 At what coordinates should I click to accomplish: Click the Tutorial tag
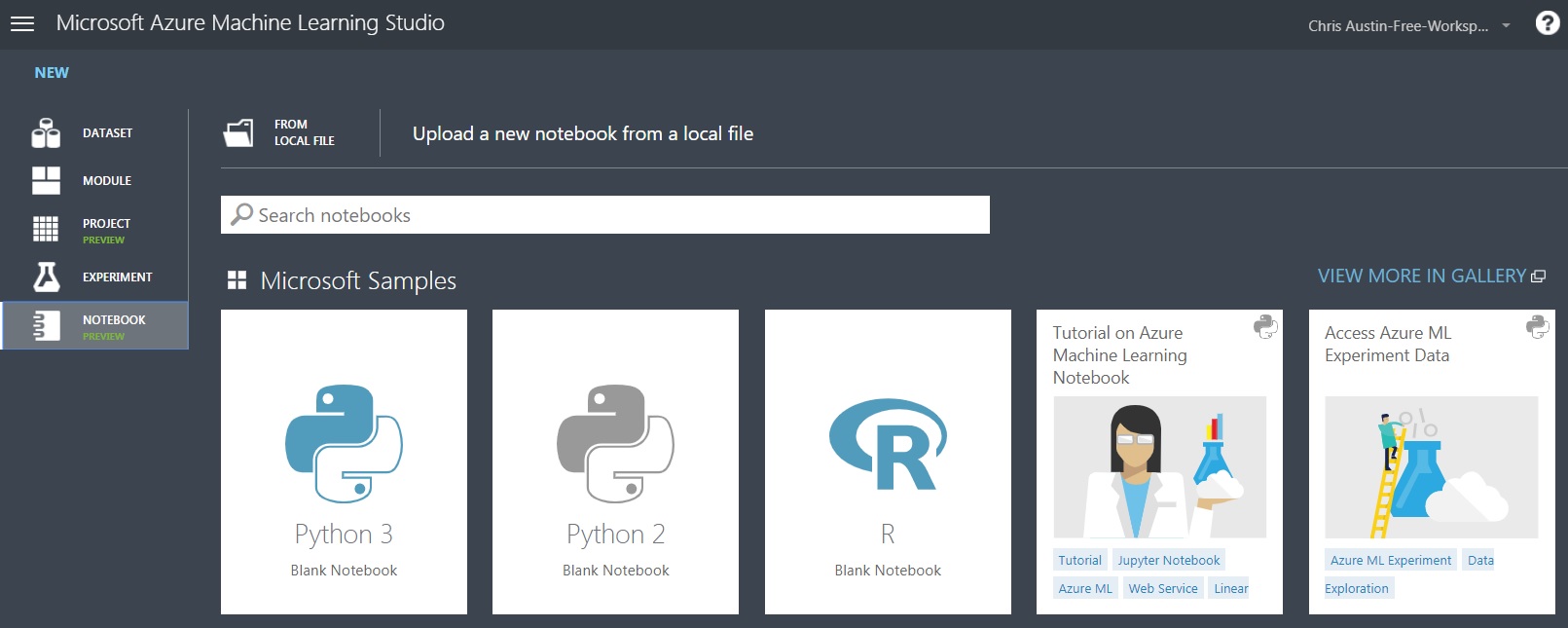tap(1080, 560)
